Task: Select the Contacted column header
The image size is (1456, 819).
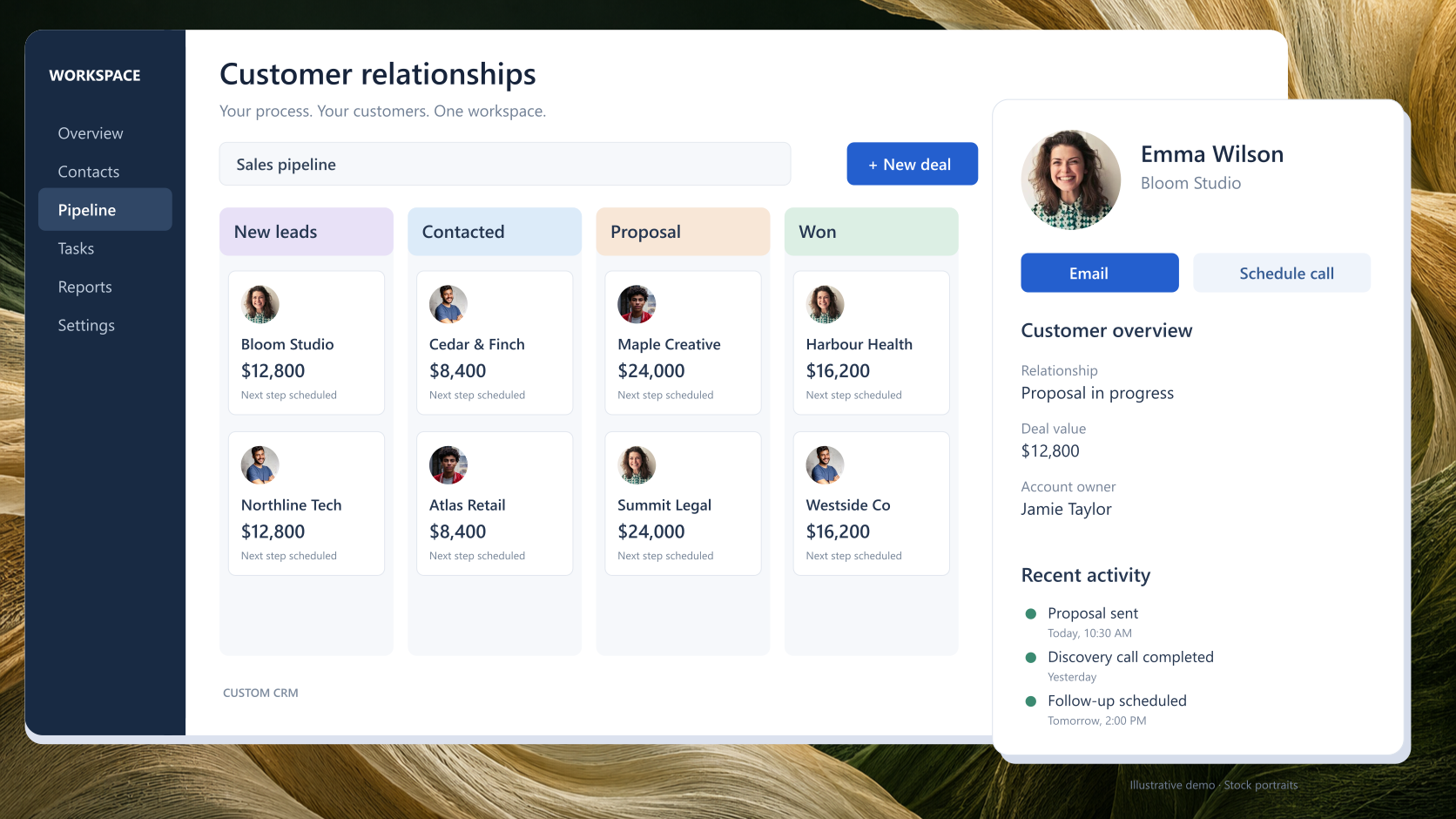Action: 495,232
